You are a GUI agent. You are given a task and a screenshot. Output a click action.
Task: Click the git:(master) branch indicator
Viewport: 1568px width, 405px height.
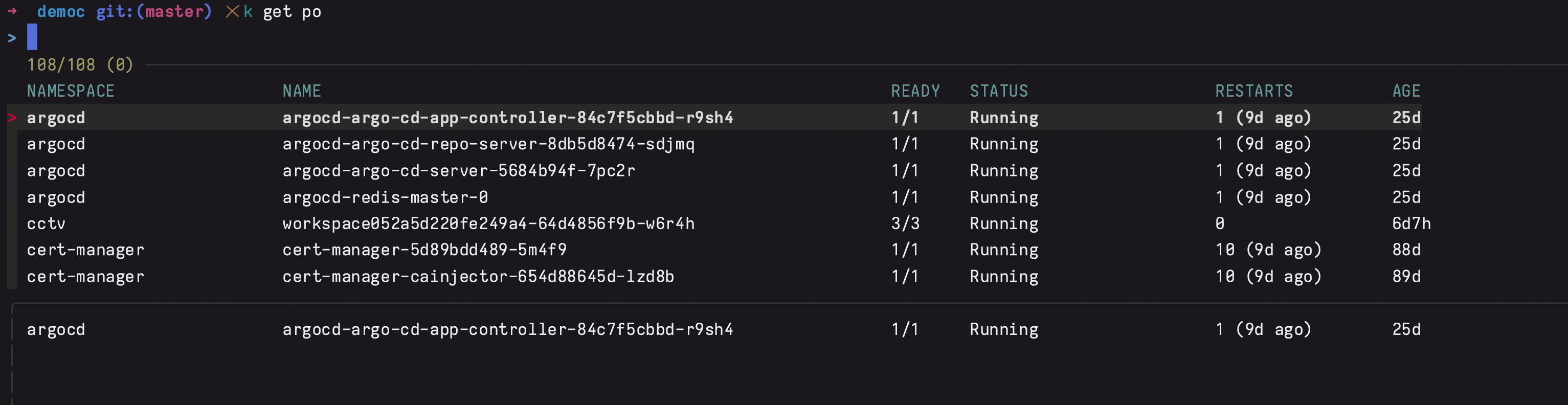click(x=154, y=12)
